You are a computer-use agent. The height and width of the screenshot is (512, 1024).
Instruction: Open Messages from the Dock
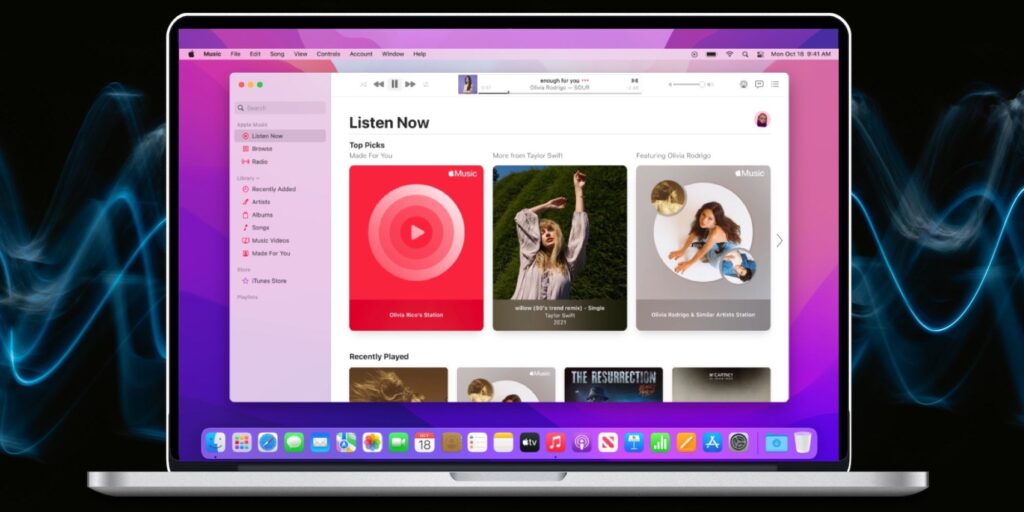(294, 442)
